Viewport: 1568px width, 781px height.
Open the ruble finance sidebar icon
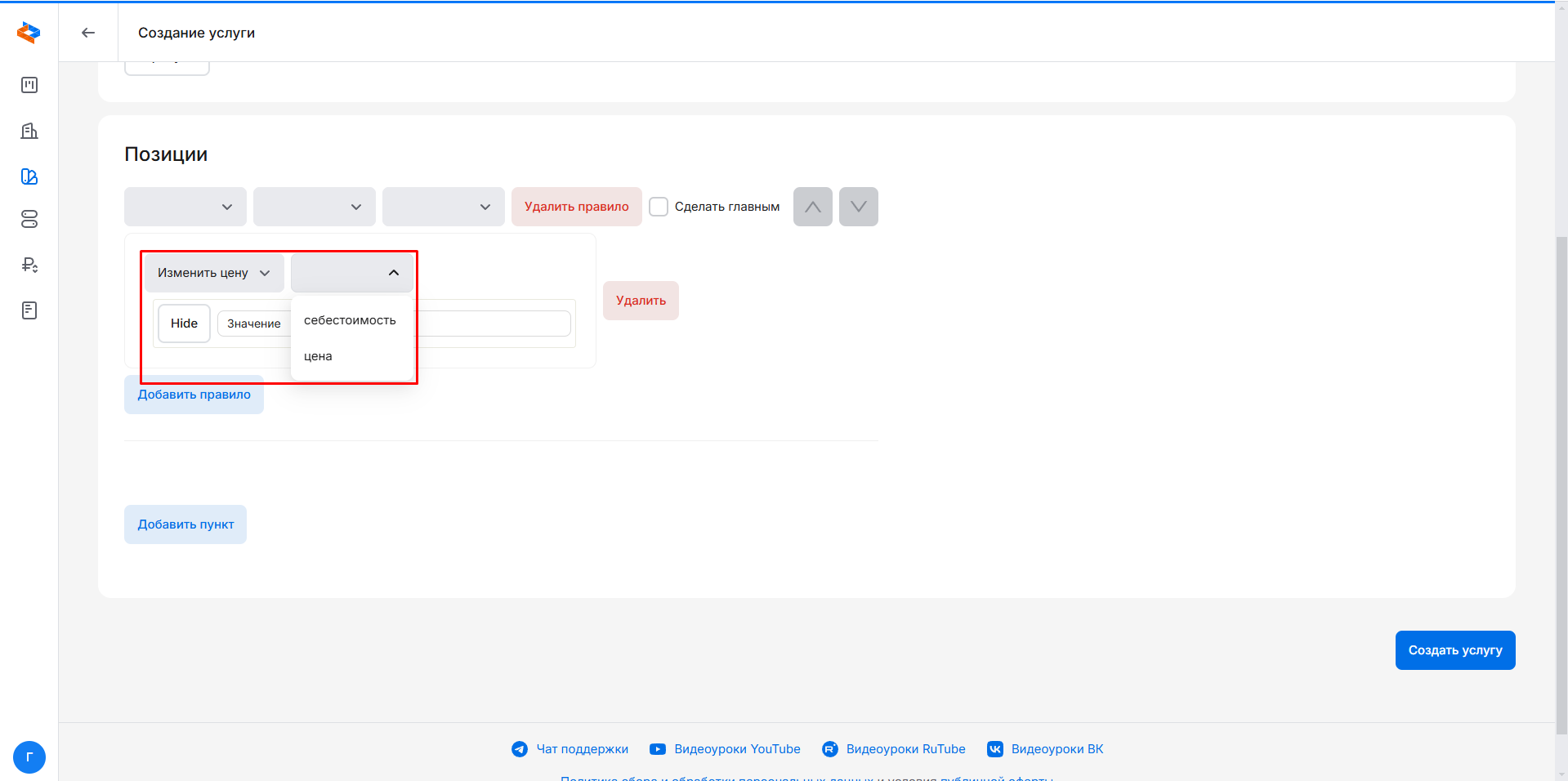pos(29,265)
